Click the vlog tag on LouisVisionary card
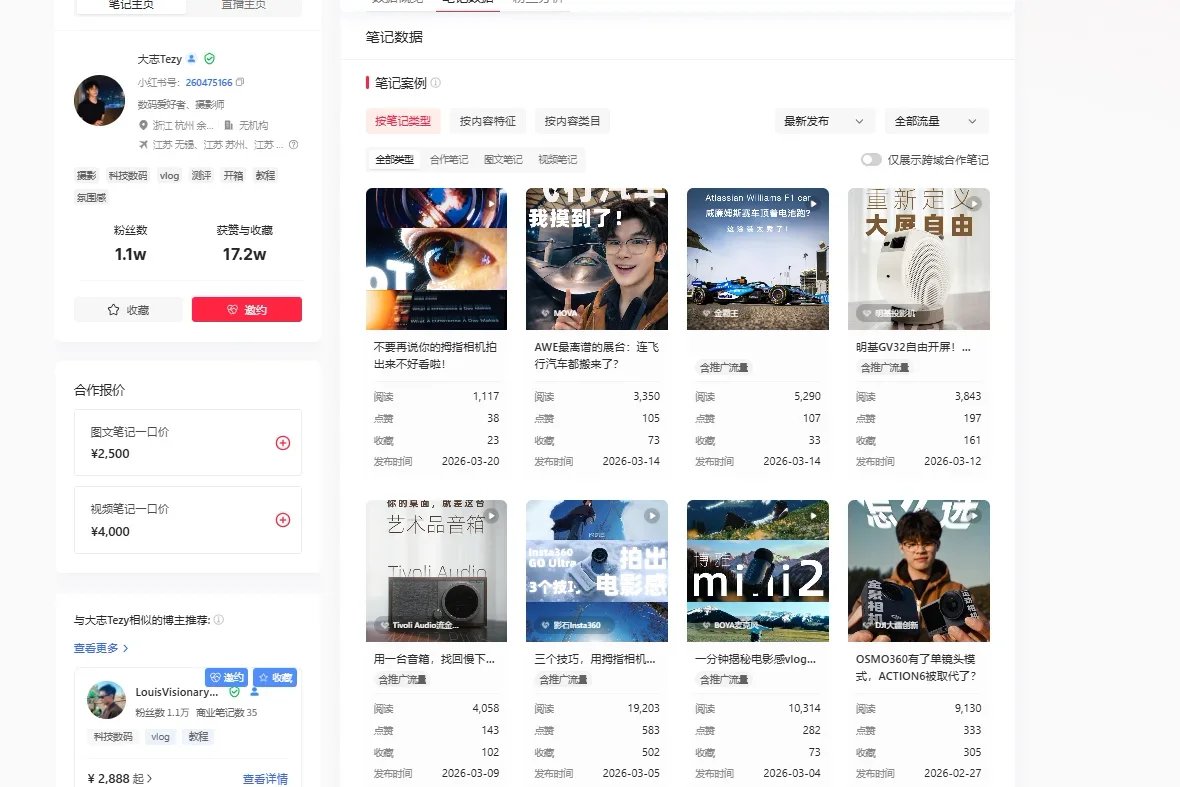This screenshot has width=1180, height=787. (x=160, y=737)
